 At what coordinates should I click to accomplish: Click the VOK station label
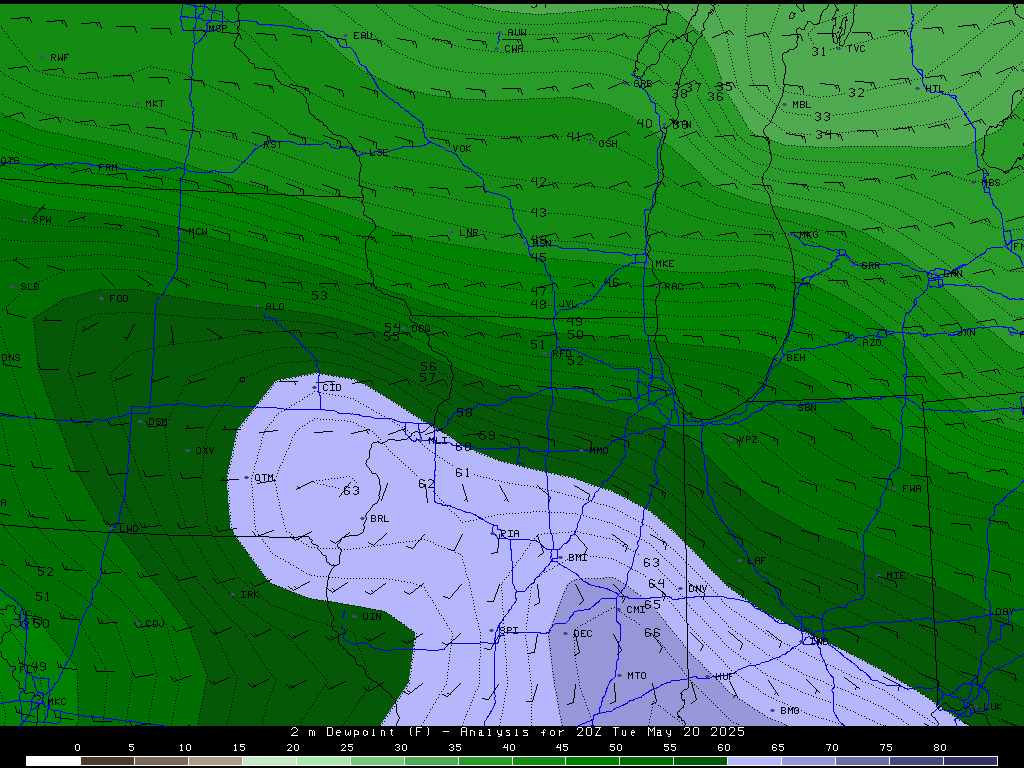(x=462, y=149)
